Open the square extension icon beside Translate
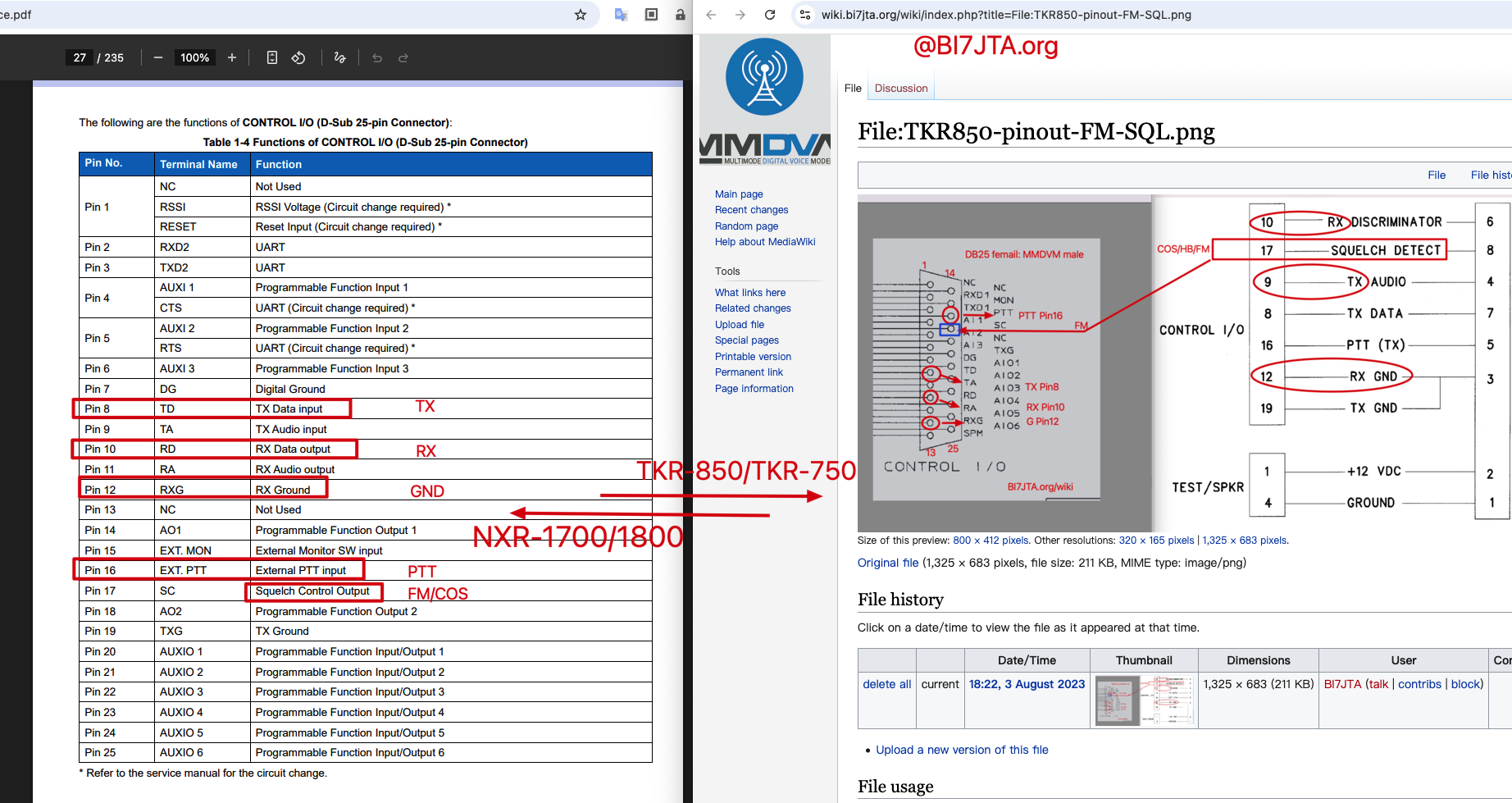Viewport: 1512px width, 803px height. [x=651, y=15]
